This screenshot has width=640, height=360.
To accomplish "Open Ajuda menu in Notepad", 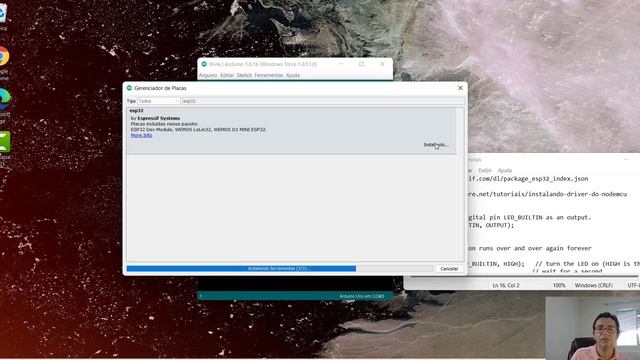I will tap(504, 171).
